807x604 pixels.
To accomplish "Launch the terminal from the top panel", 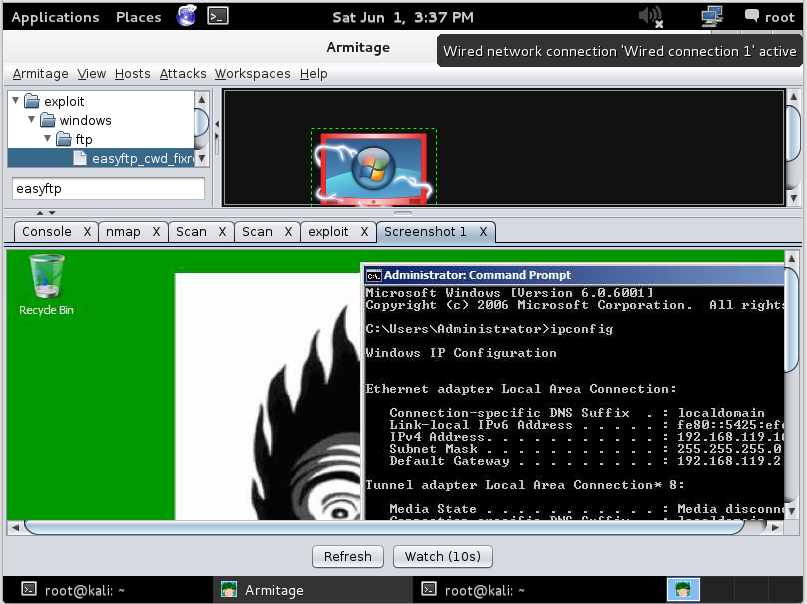I will pyautogui.click(x=218, y=16).
